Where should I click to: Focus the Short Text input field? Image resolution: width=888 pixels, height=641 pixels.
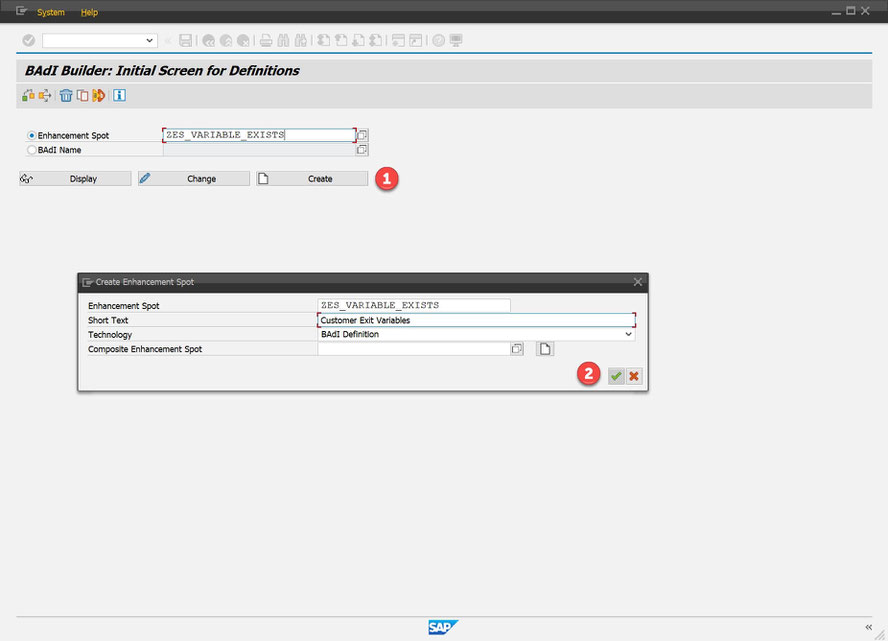(x=476, y=320)
